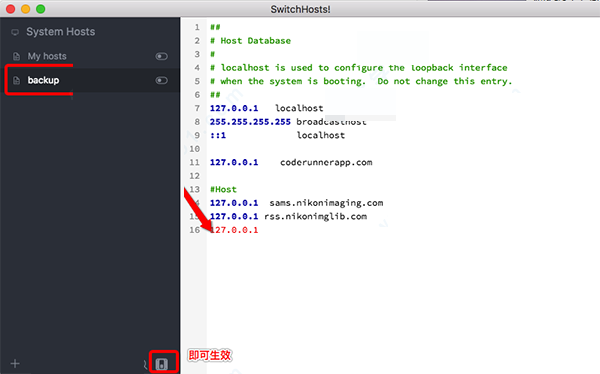Click the 'when the system is booting' comment
Screen dimensions: 600x374
click(361, 81)
